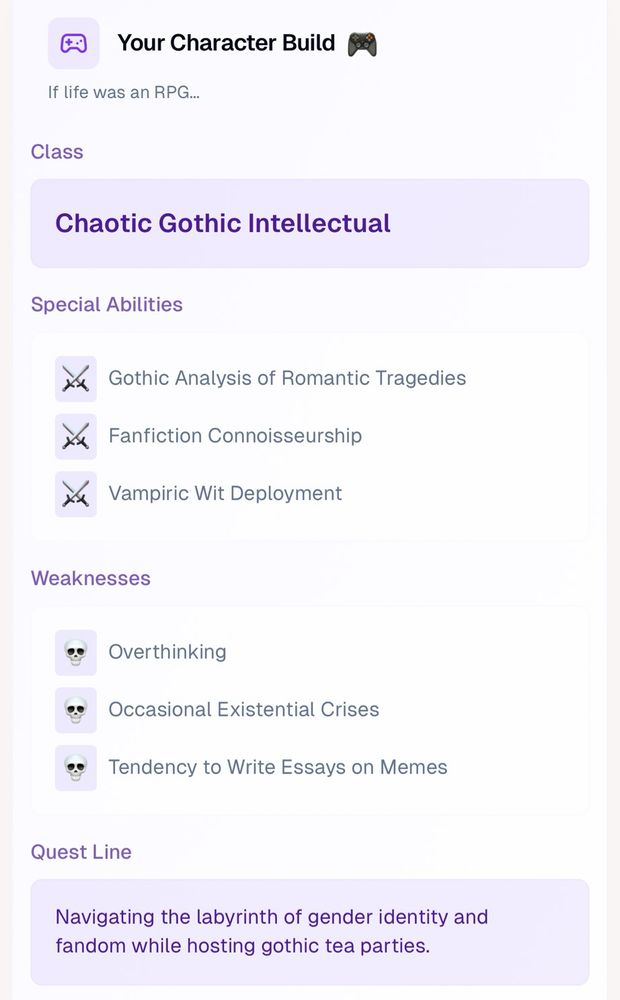Screen dimensions: 620x1000
Task: Click the Quest Line section label
Action: (x=81, y=851)
